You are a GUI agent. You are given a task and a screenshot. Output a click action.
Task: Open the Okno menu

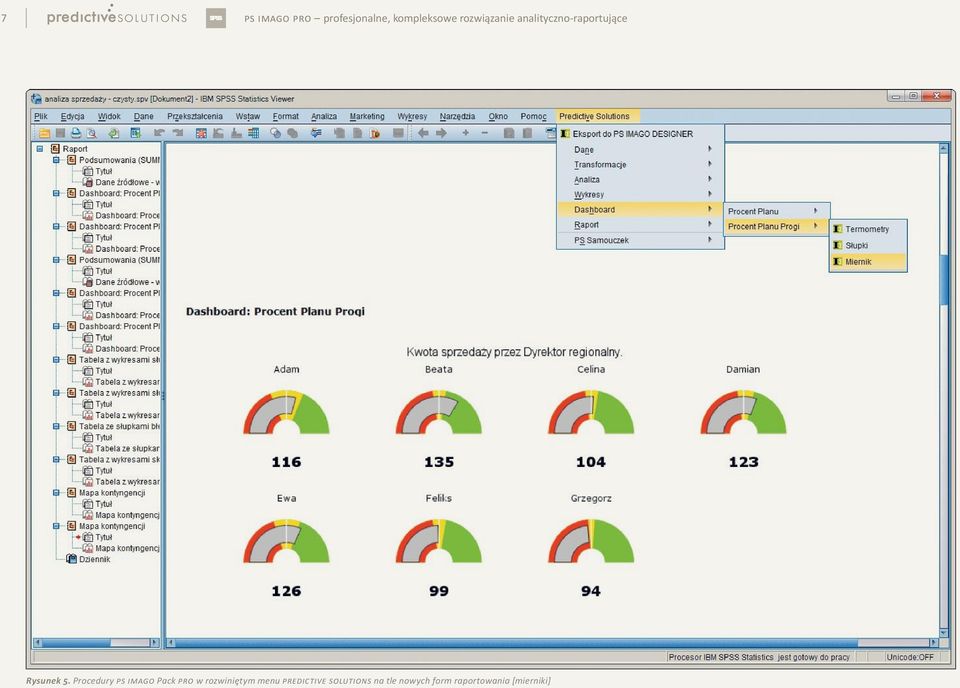(498, 116)
